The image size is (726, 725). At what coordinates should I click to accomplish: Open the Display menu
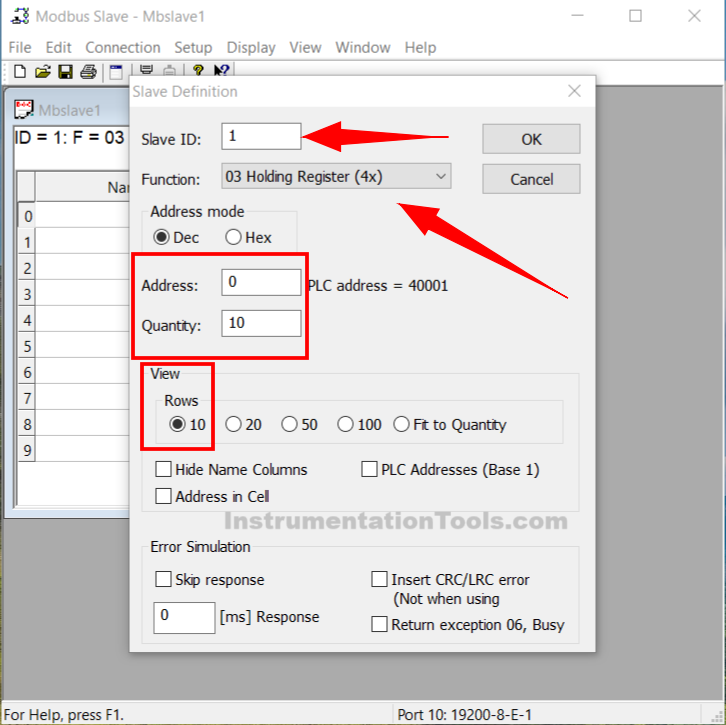(x=251, y=47)
